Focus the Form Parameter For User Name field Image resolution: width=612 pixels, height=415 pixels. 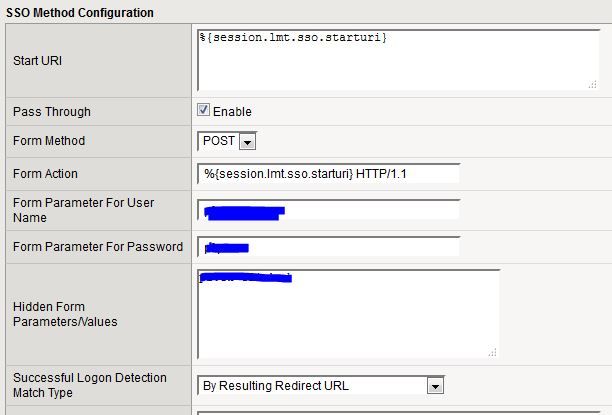click(328, 209)
